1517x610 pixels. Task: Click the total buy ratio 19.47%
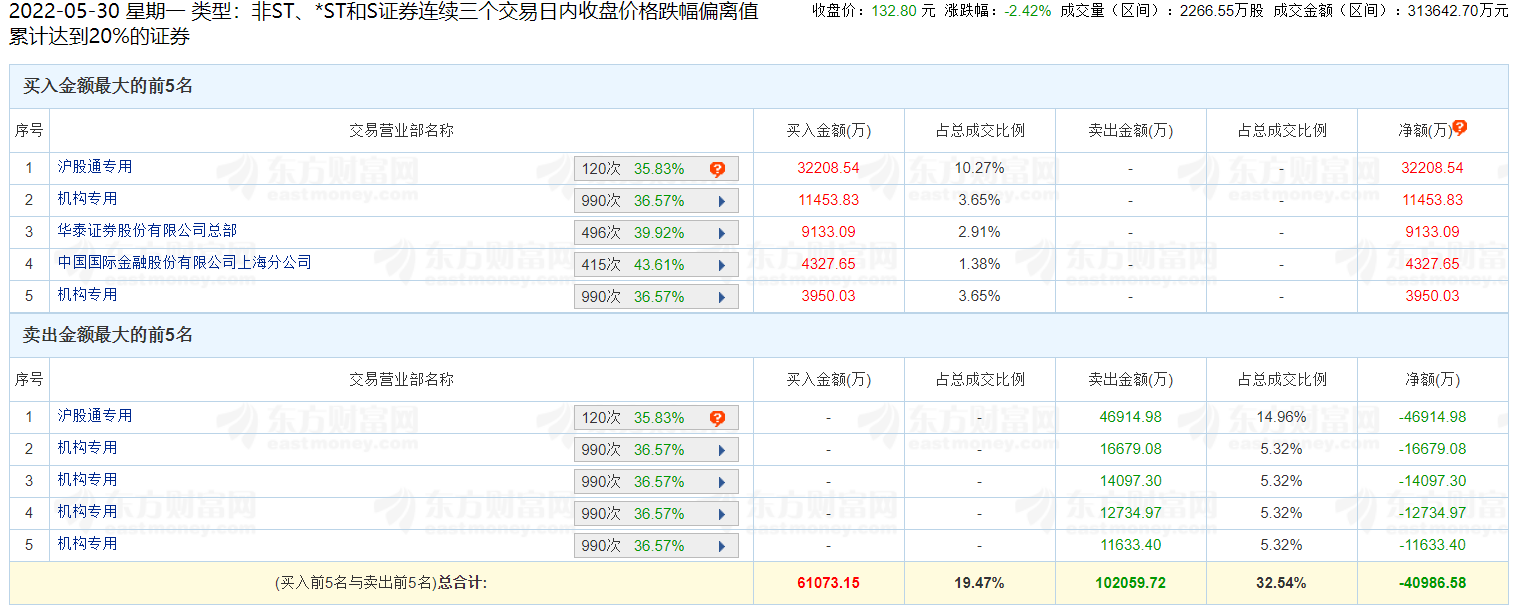[x=979, y=582]
